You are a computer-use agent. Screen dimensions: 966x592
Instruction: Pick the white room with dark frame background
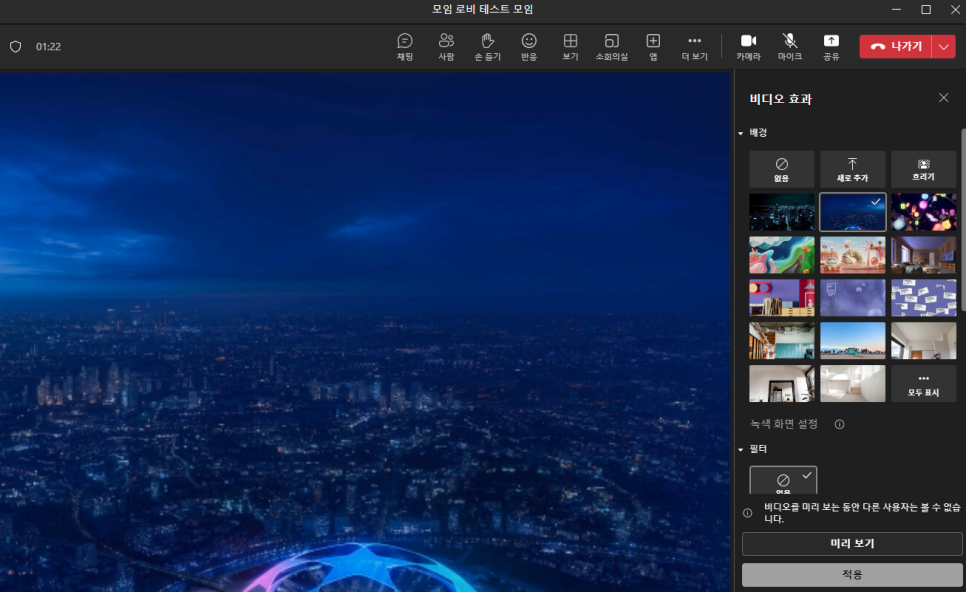pos(781,383)
